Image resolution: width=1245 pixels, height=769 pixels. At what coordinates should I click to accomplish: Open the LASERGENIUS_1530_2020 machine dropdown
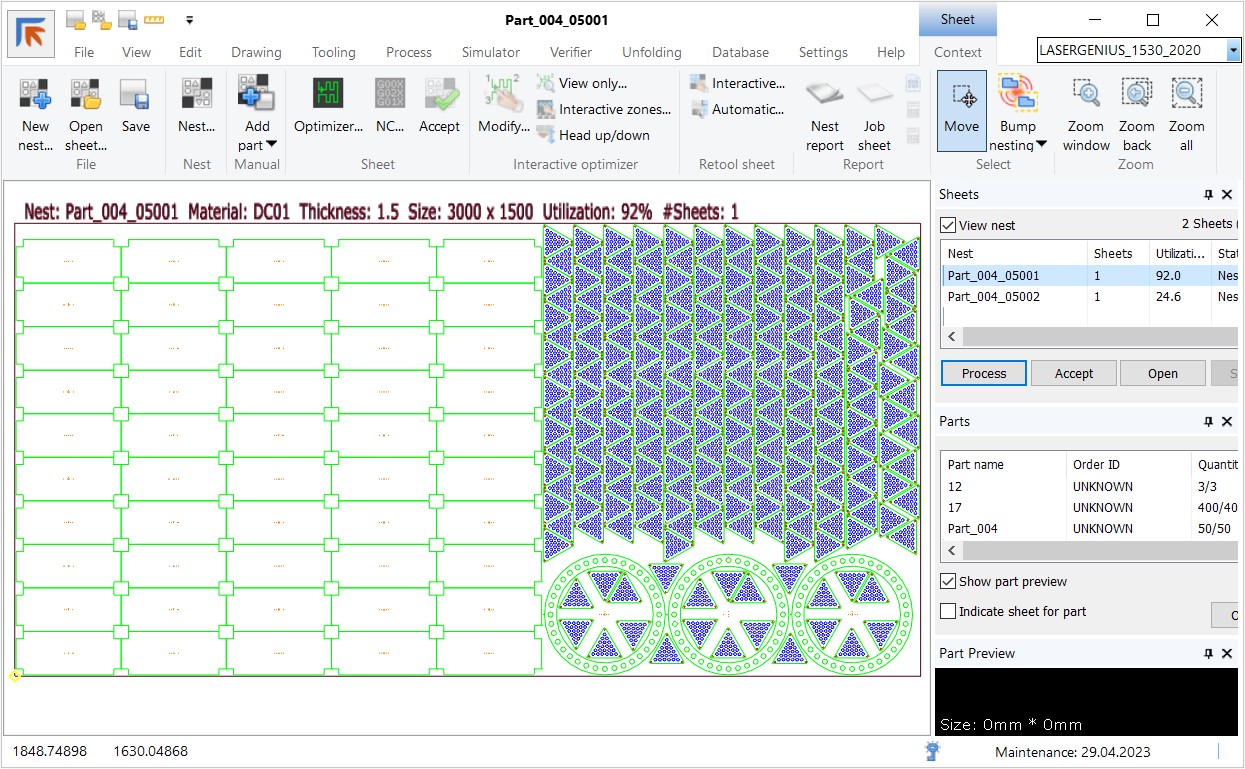[1233, 50]
